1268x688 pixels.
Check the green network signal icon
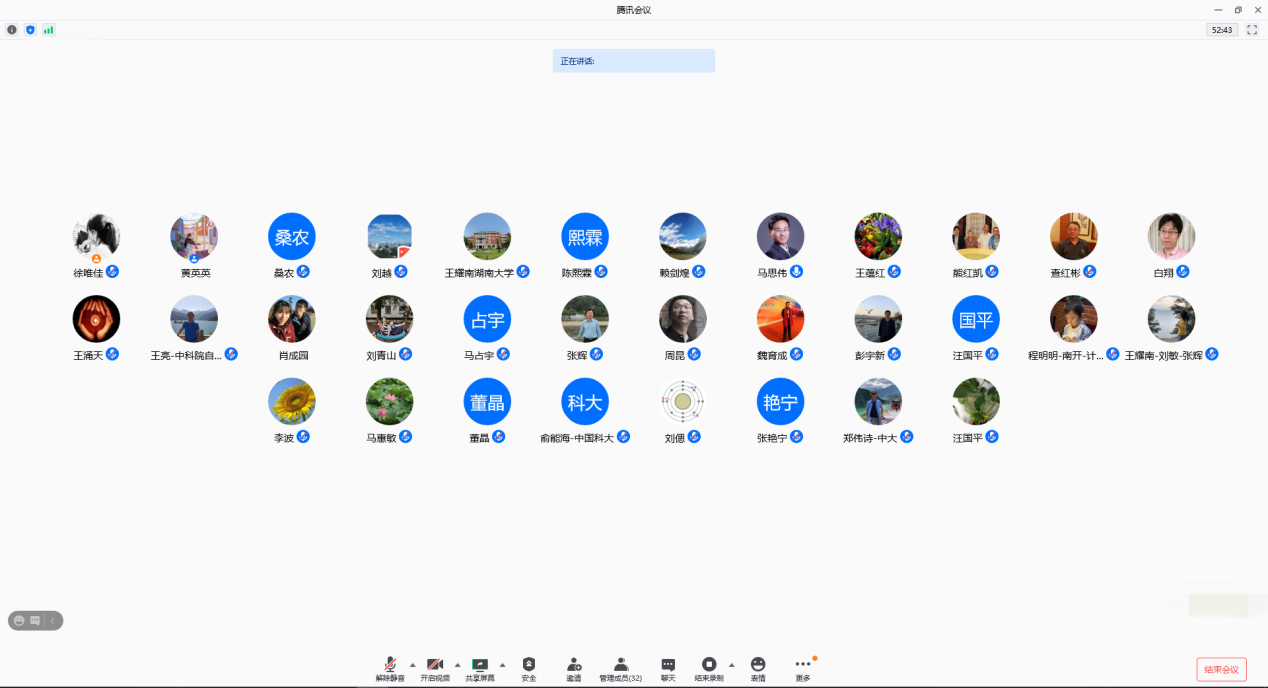coord(48,30)
